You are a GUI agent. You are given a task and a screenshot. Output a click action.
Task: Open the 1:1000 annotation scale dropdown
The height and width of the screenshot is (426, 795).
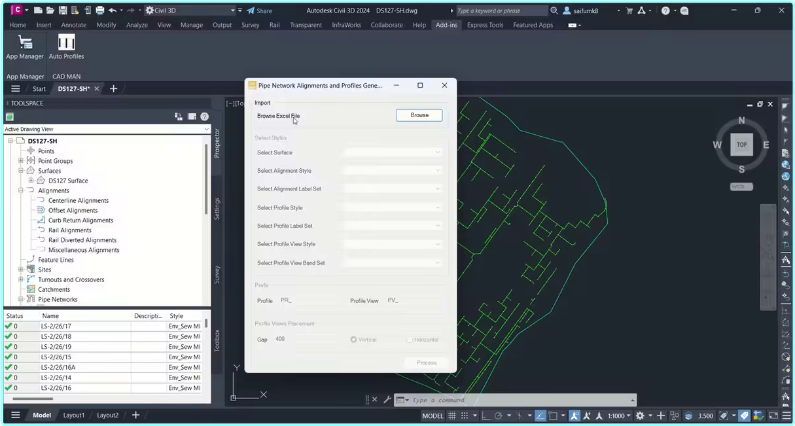[619, 416]
